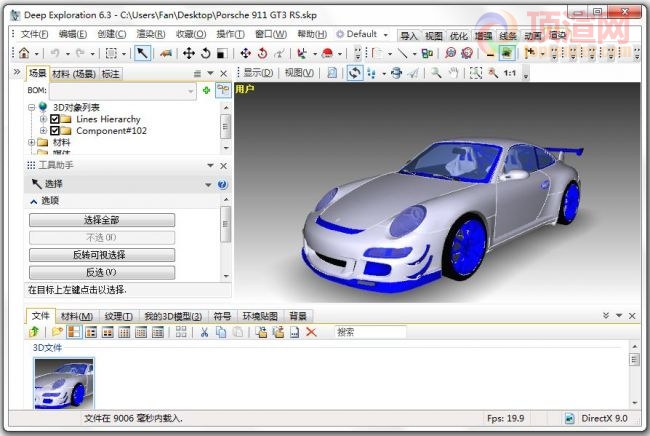The width and height of the screenshot is (650, 436).
Task: Uncheck the Component#102 checkbox
Action: pyautogui.click(x=54, y=131)
